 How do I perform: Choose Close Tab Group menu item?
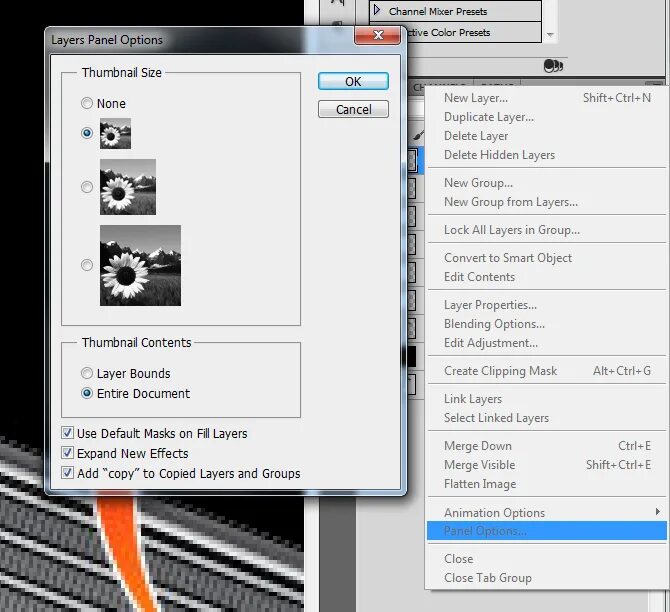click(547, 578)
